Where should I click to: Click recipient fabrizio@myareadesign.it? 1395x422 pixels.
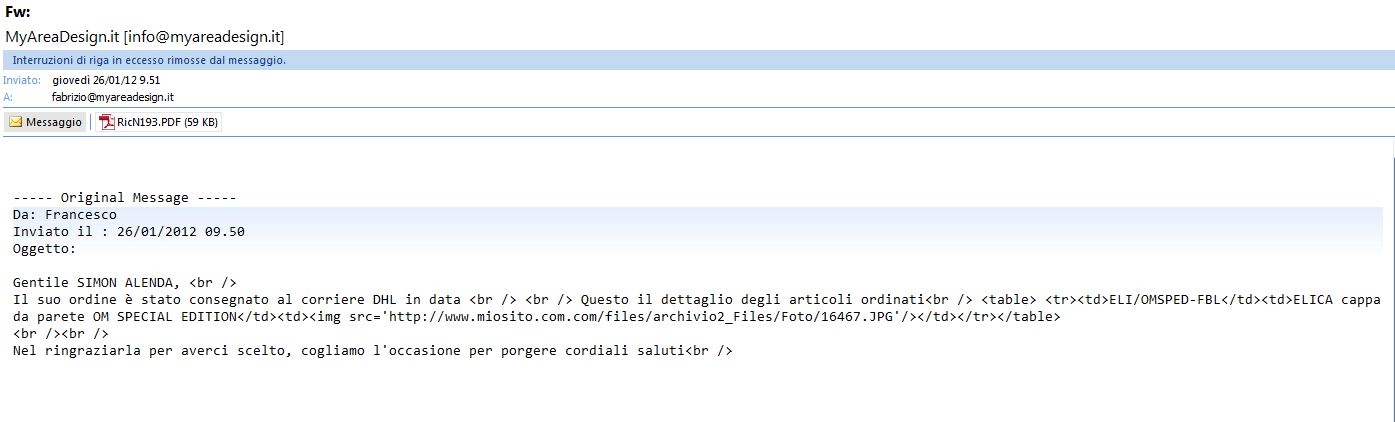pos(113,97)
